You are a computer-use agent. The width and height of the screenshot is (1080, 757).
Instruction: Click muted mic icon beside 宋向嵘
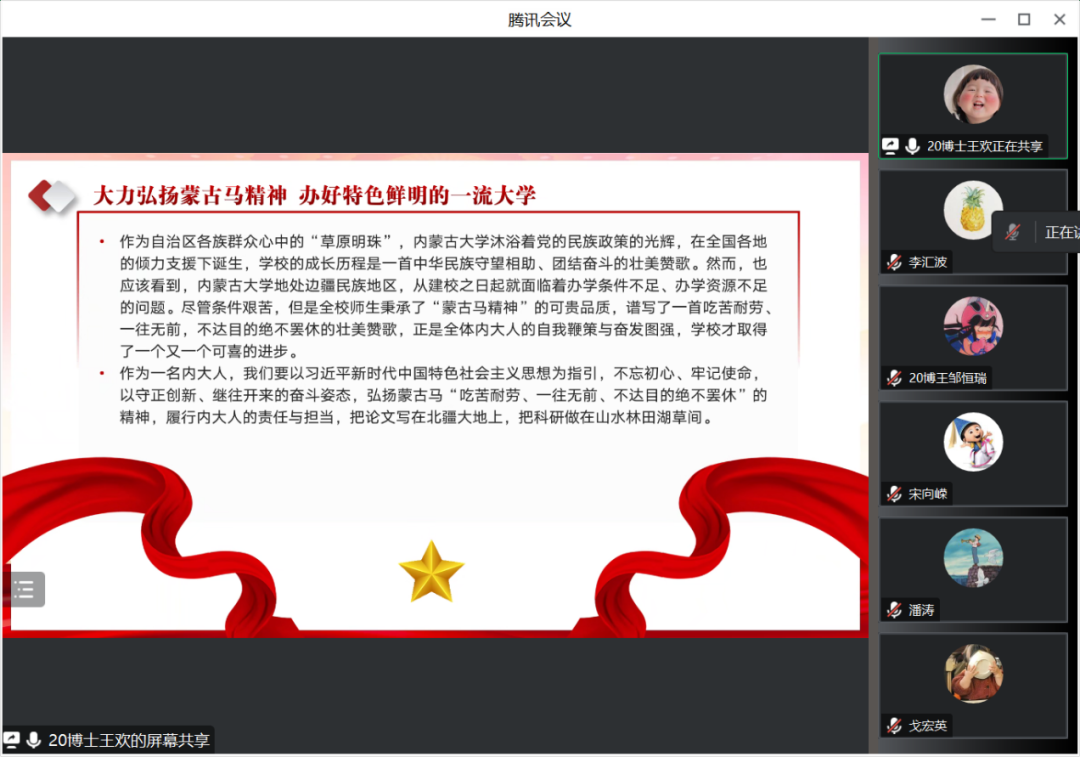click(894, 494)
